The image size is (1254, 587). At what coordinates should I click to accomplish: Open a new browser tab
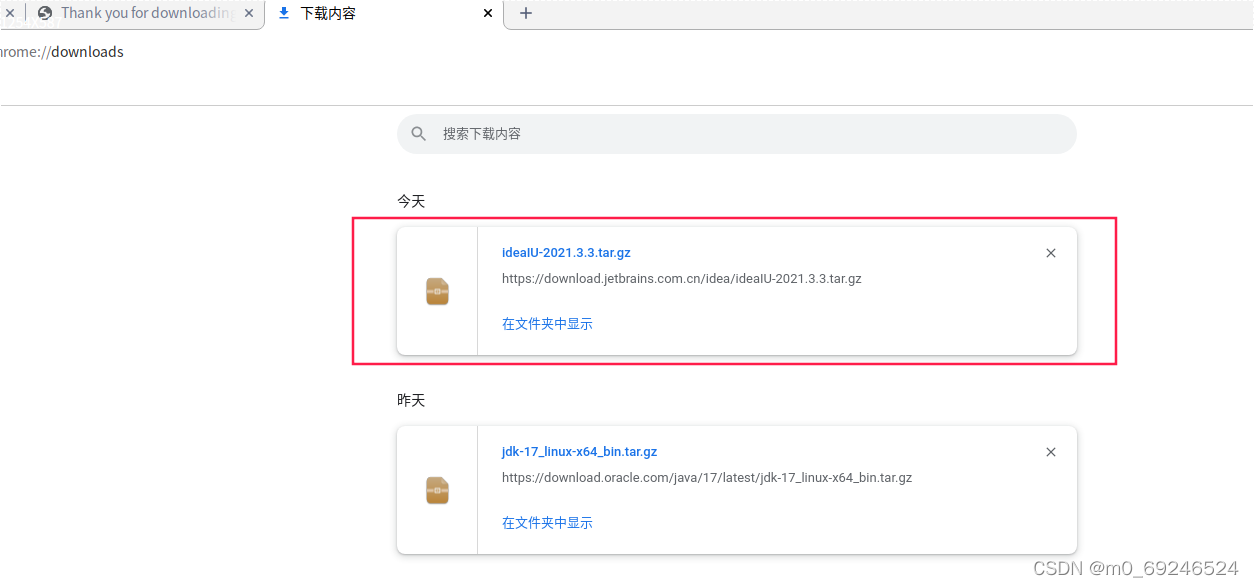coord(526,13)
